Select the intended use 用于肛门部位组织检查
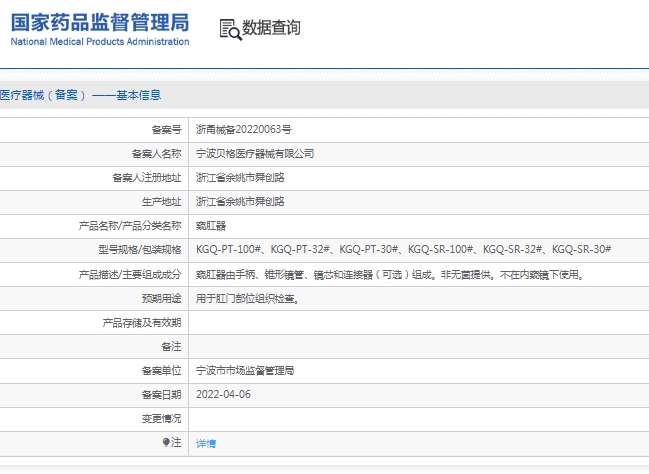The image size is (649, 474). coord(248,298)
